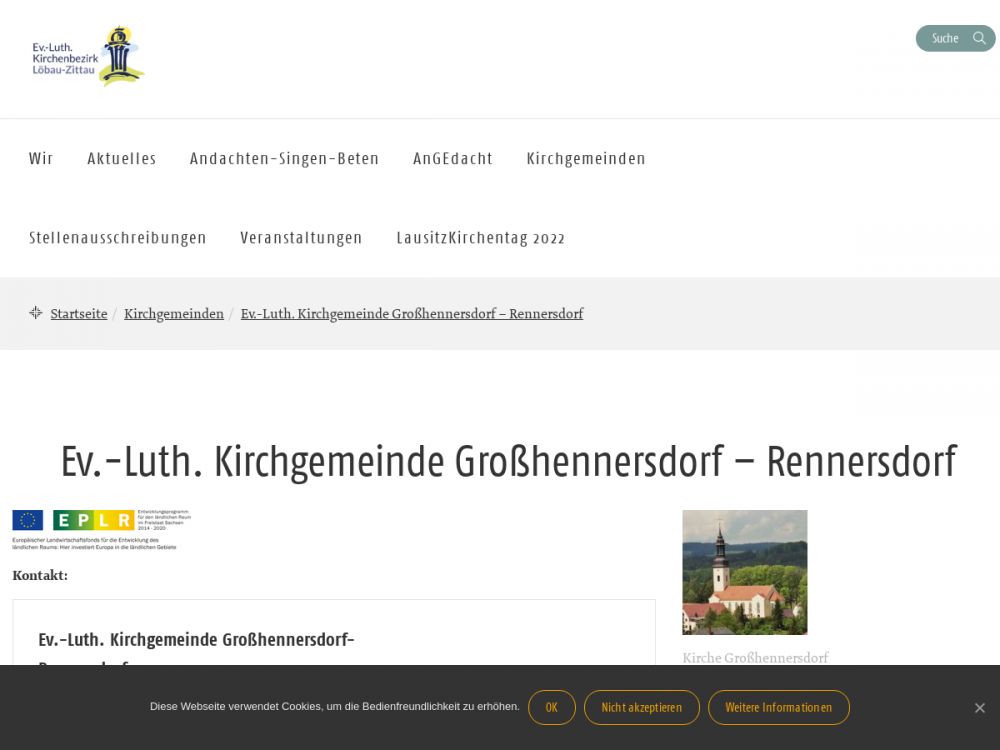Open Veranstaltungen menu item
This screenshot has width=1000, height=750.
pos(301,238)
